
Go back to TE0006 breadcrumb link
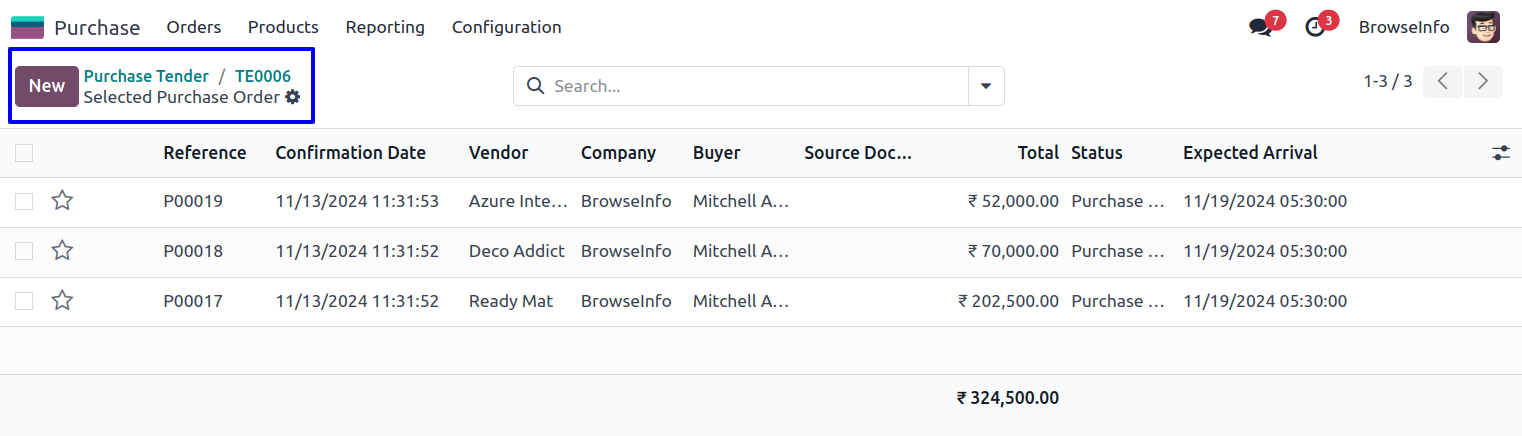pos(263,76)
